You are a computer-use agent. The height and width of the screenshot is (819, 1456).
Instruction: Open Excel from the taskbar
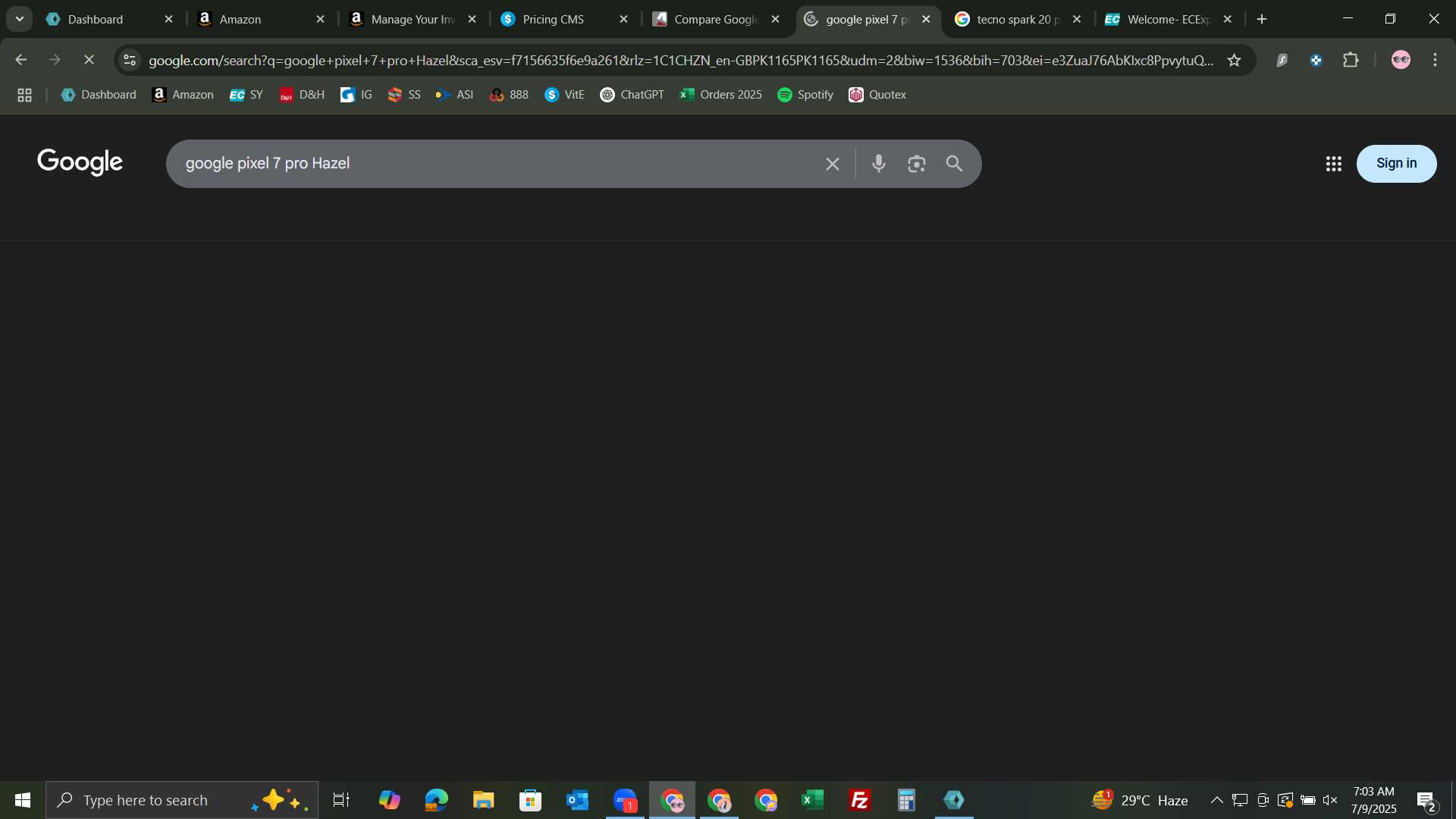click(x=813, y=800)
